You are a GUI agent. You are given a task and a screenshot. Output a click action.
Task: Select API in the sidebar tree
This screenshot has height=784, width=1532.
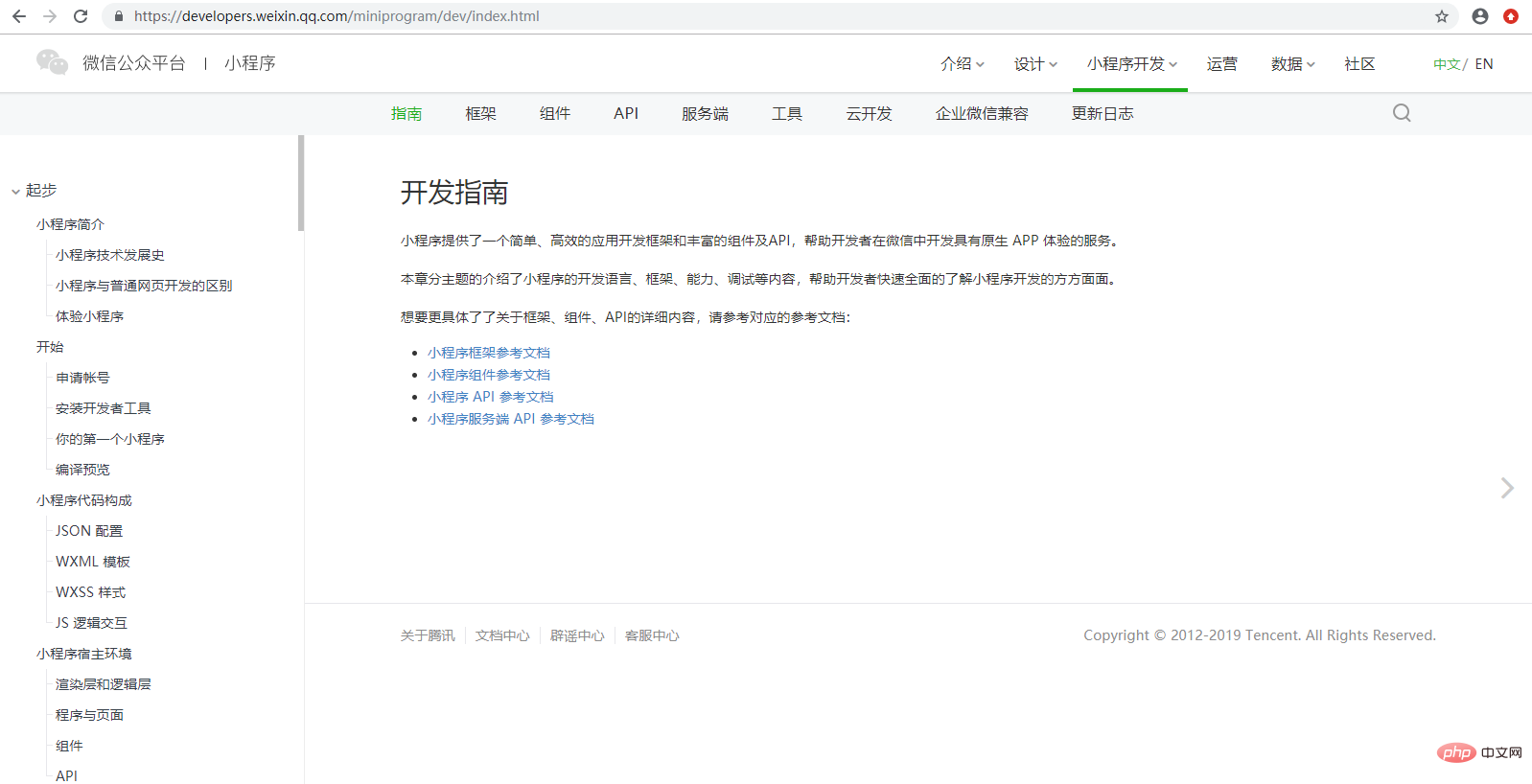(66, 775)
